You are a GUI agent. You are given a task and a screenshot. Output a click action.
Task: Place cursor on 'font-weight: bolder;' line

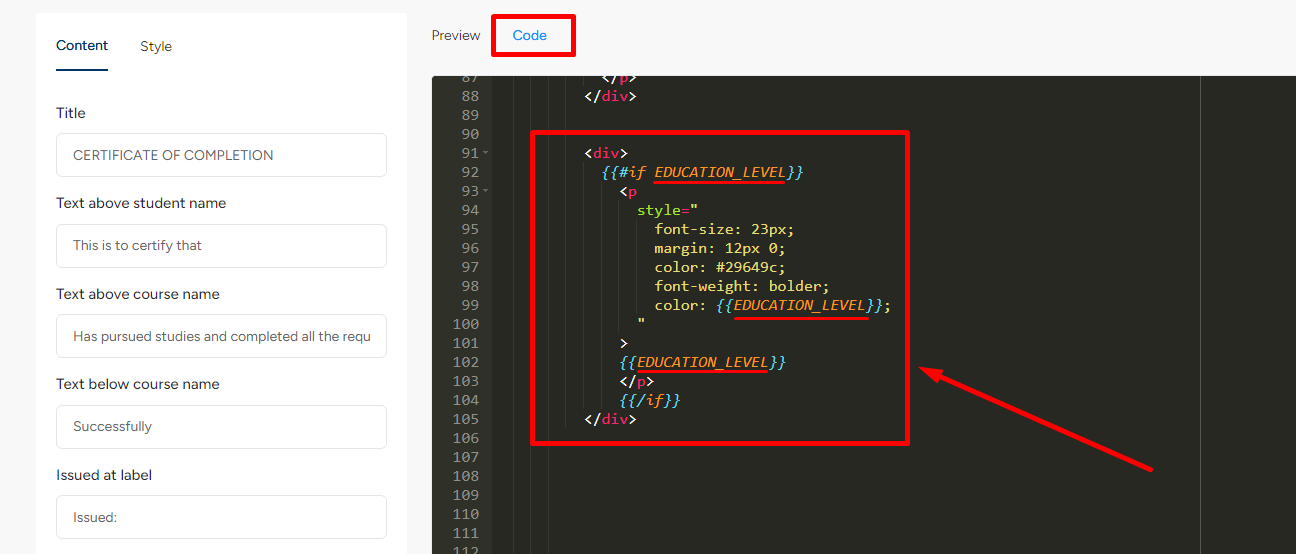pyautogui.click(x=742, y=286)
